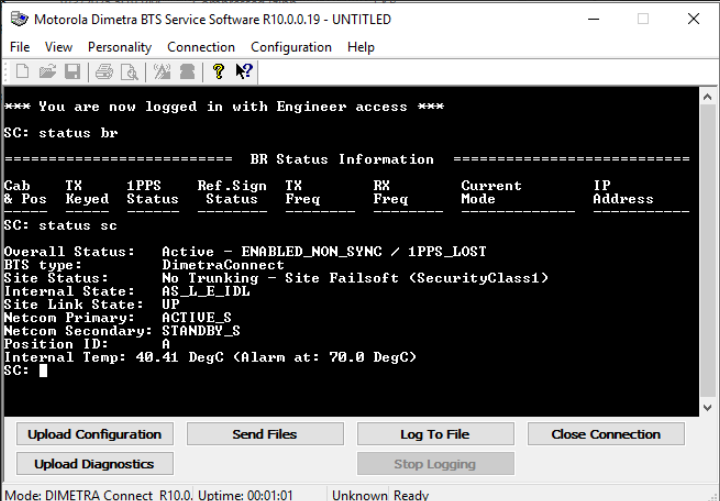Click the yellow question mark About icon
The height and width of the screenshot is (501, 720).
click(x=219, y=72)
